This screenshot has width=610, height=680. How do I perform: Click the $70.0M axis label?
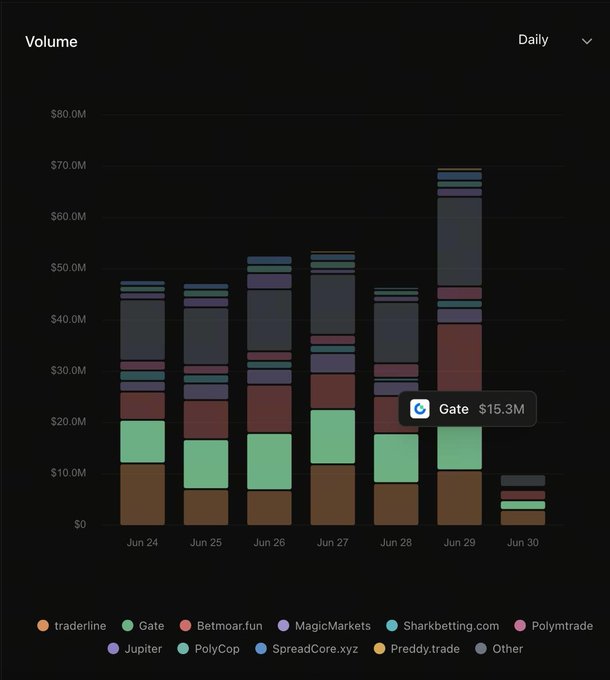(x=68, y=165)
